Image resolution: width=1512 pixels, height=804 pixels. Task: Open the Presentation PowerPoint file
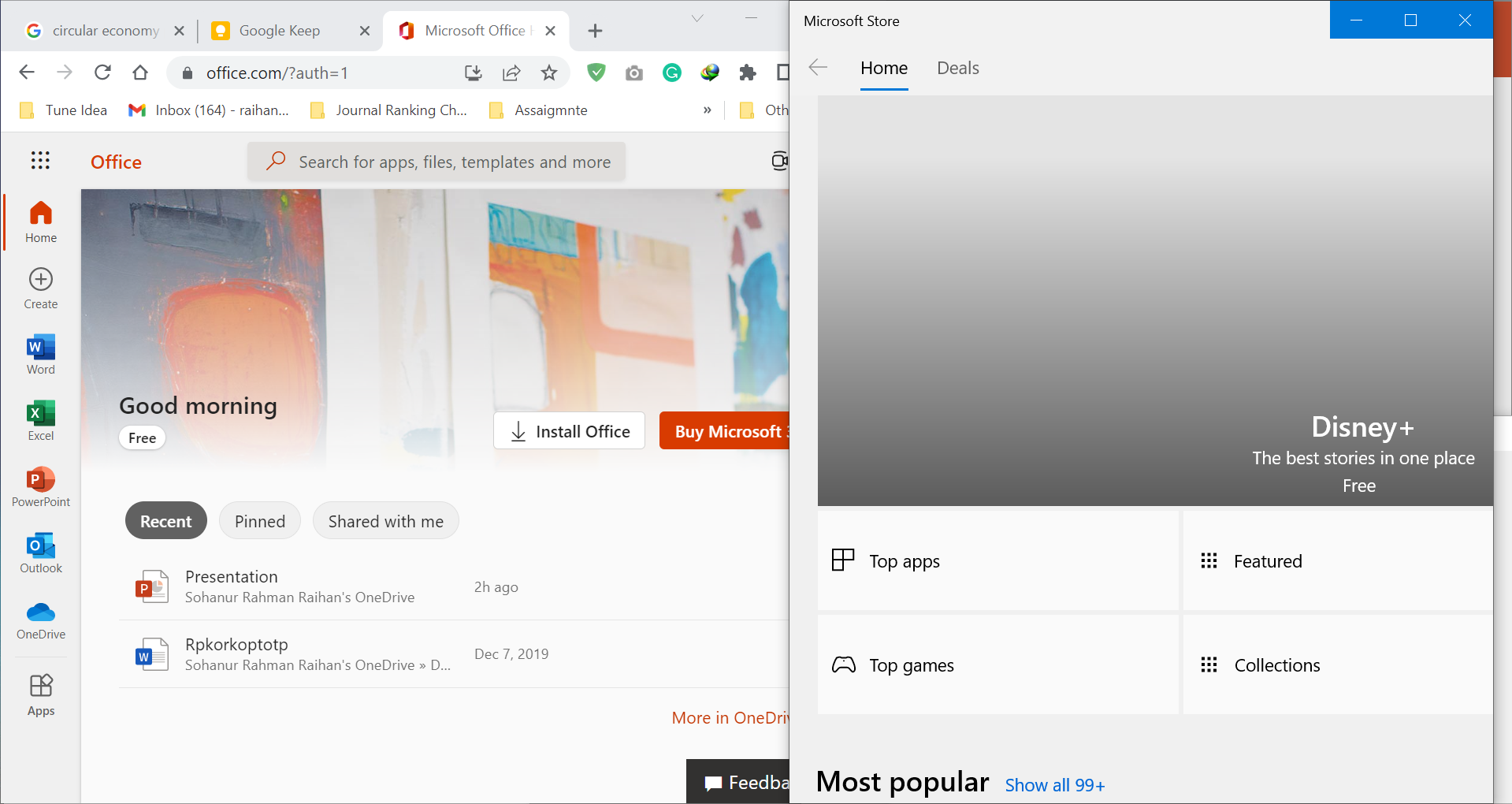click(454, 586)
